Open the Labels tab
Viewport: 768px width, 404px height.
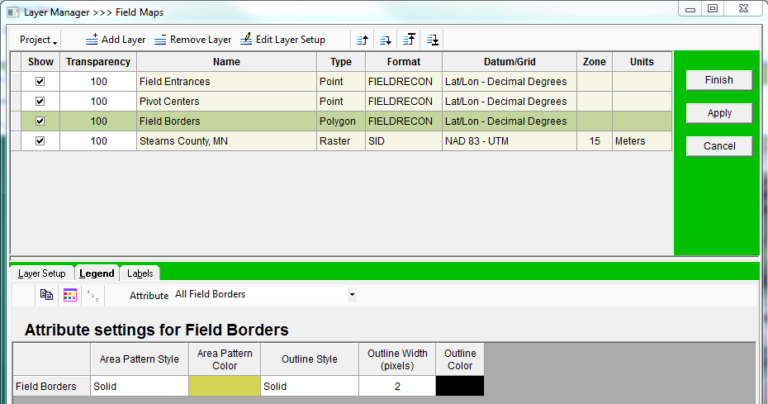140,273
